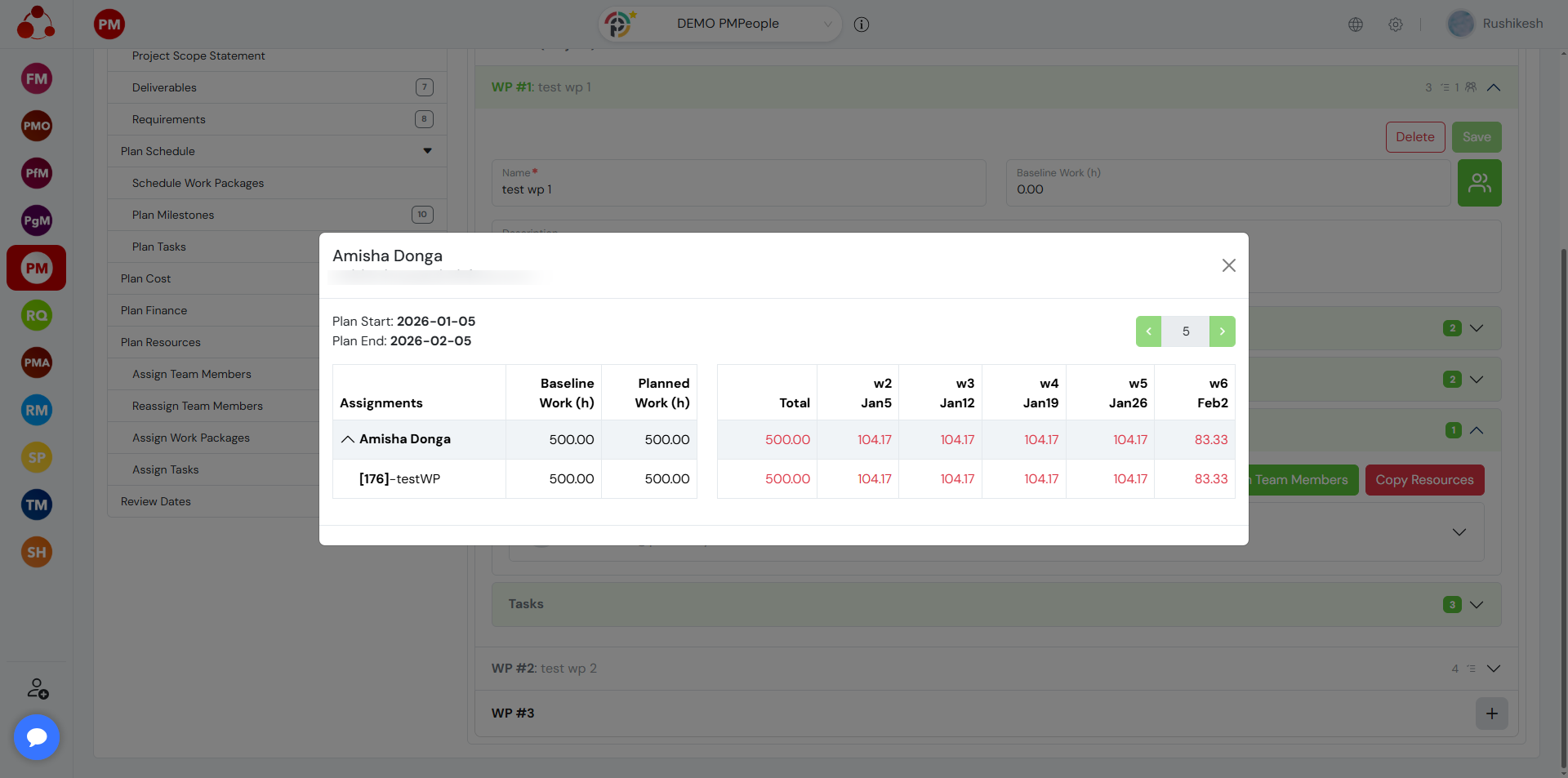The image size is (1568, 778).
Task: Expand the WP #2 test wp 2 section
Action: [x=1493, y=669]
